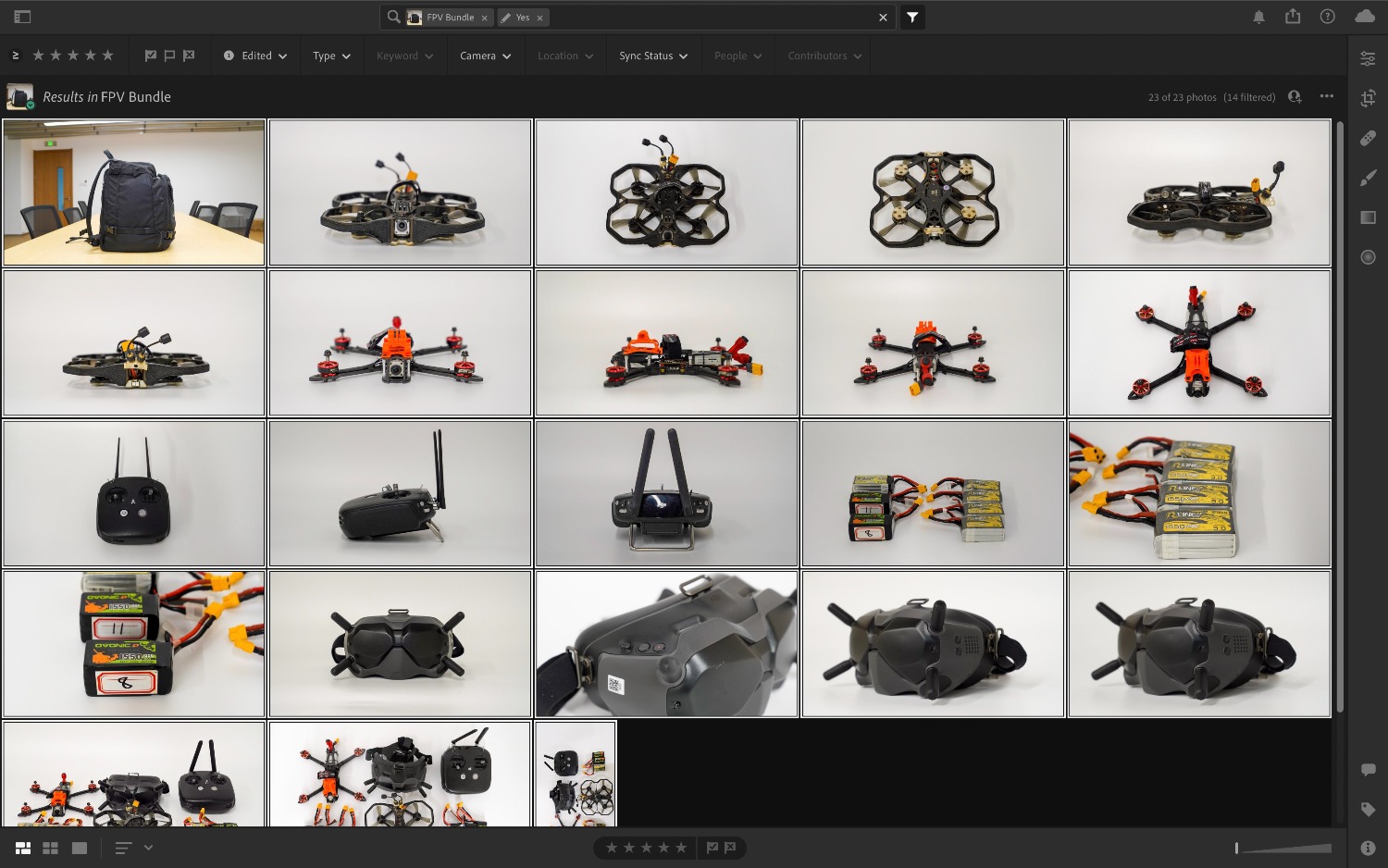Toggle the left sidebar panel icon

(x=22, y=17)
